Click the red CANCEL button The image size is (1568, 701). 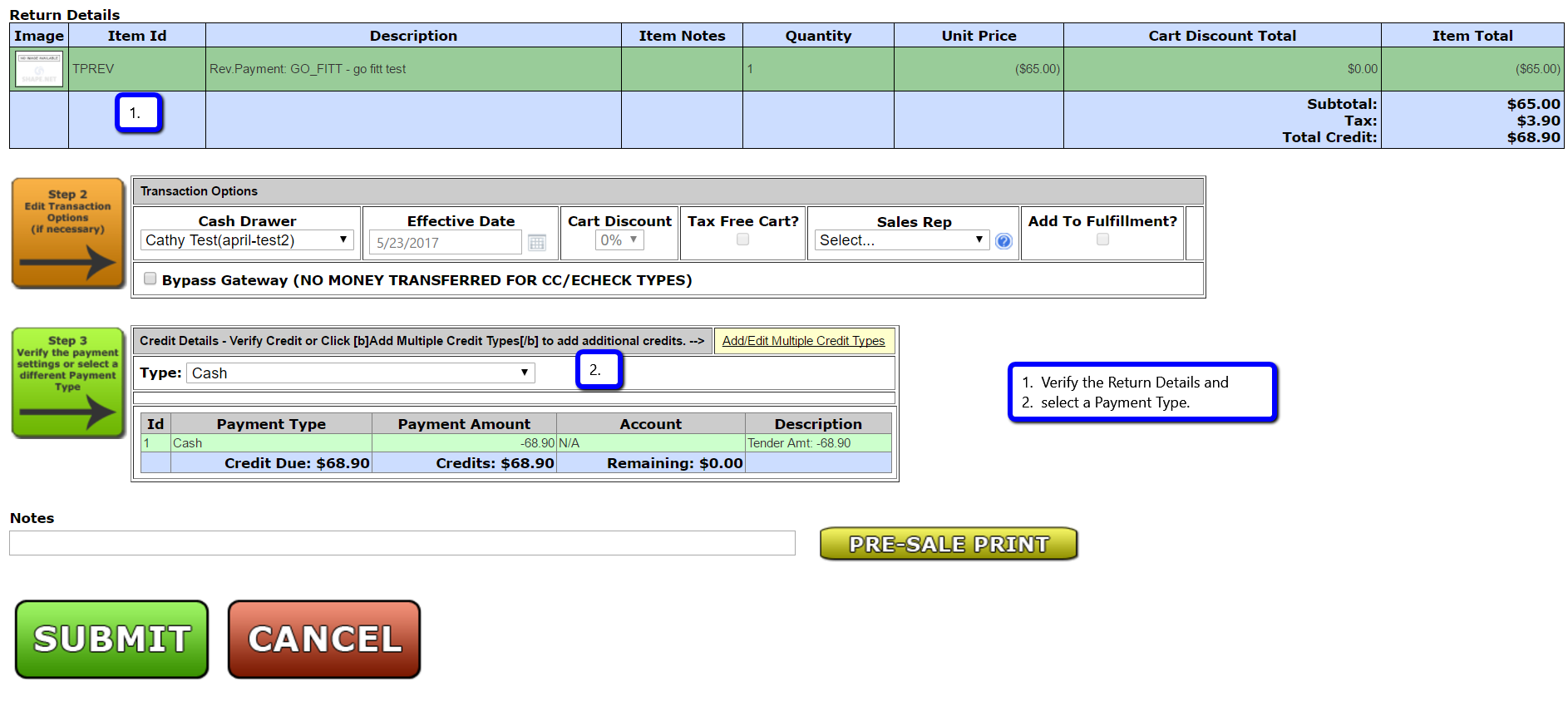[324, 639]
